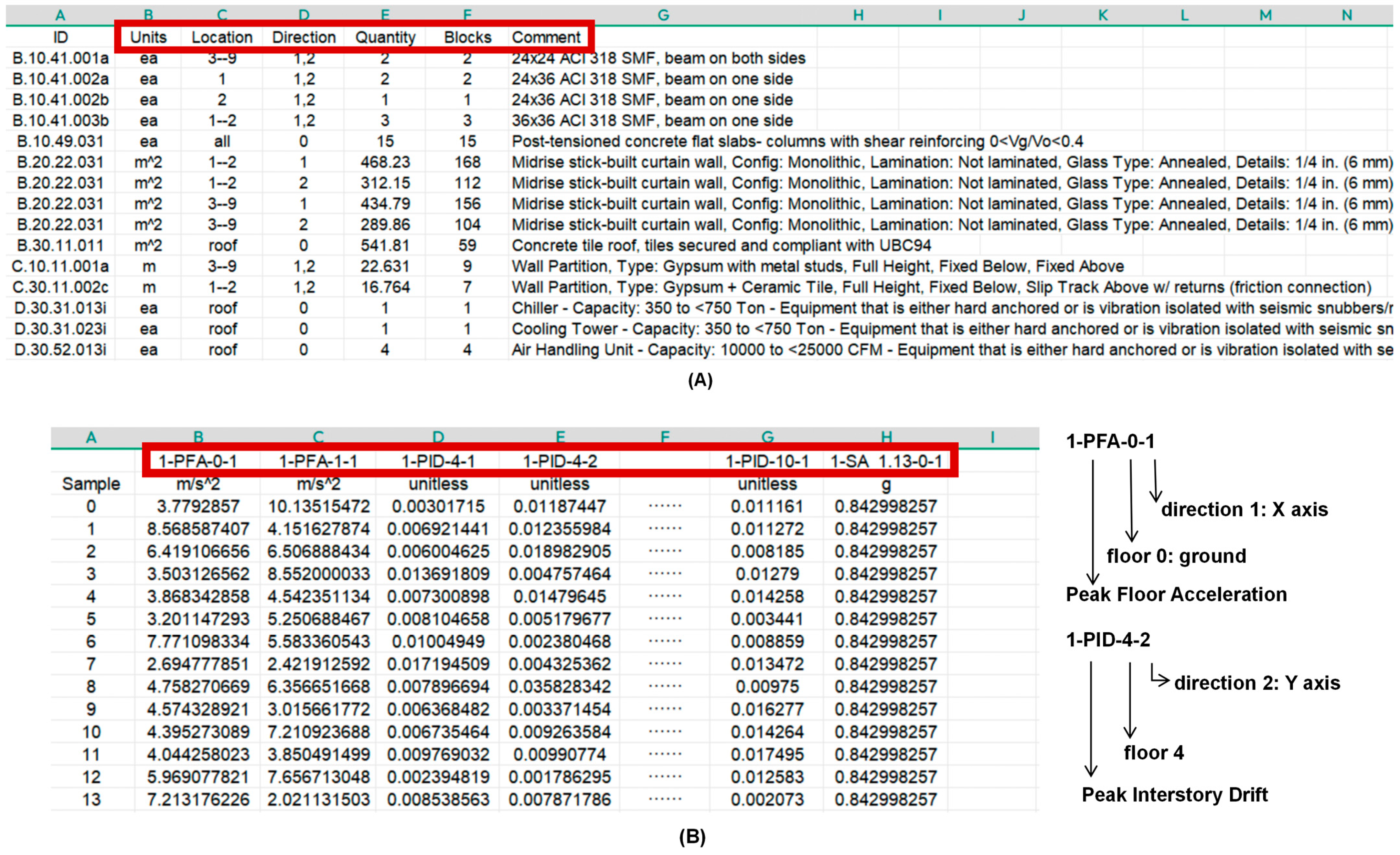
Task: Select the Location column header cell
Action: [x=222, y=38]
